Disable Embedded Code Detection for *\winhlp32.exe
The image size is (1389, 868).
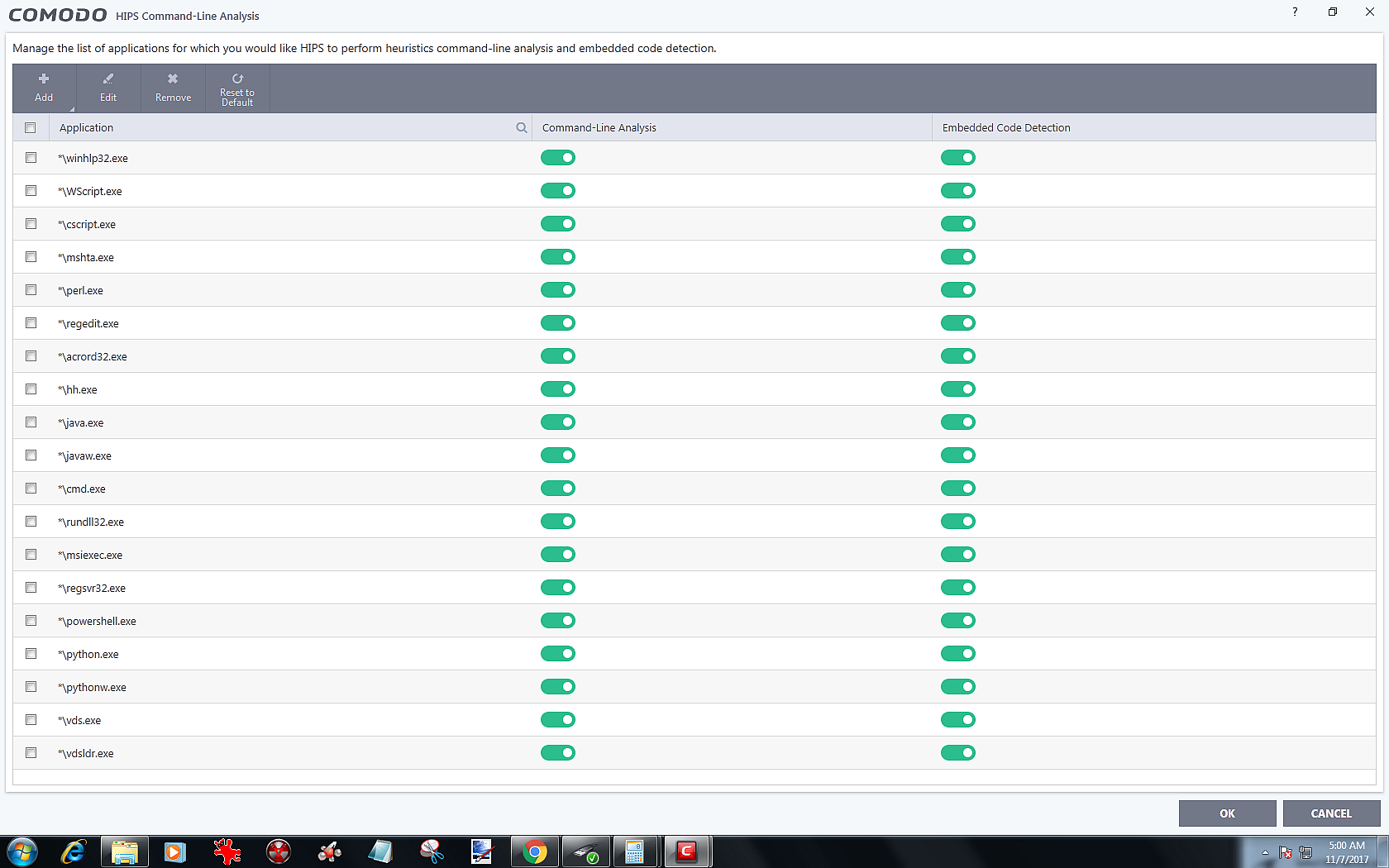(958, 158)
